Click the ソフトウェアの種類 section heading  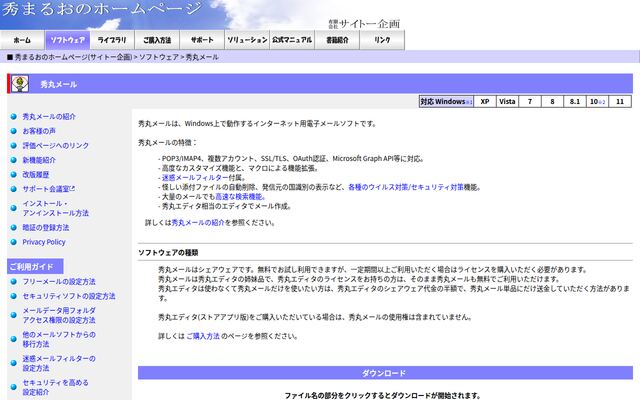point(168,253)
